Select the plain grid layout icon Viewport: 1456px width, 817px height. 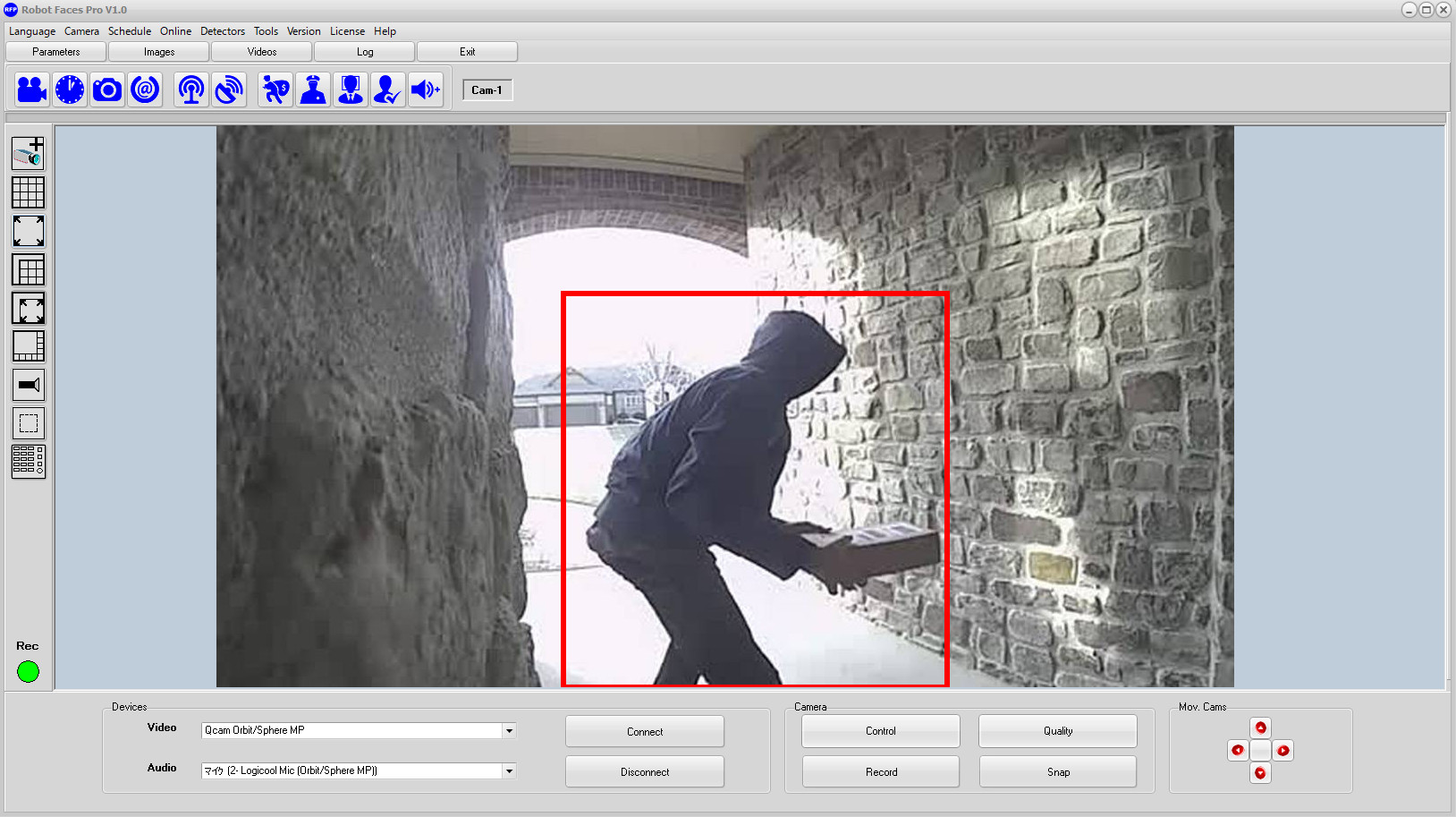pyautogui.click(x=29, y=192)
